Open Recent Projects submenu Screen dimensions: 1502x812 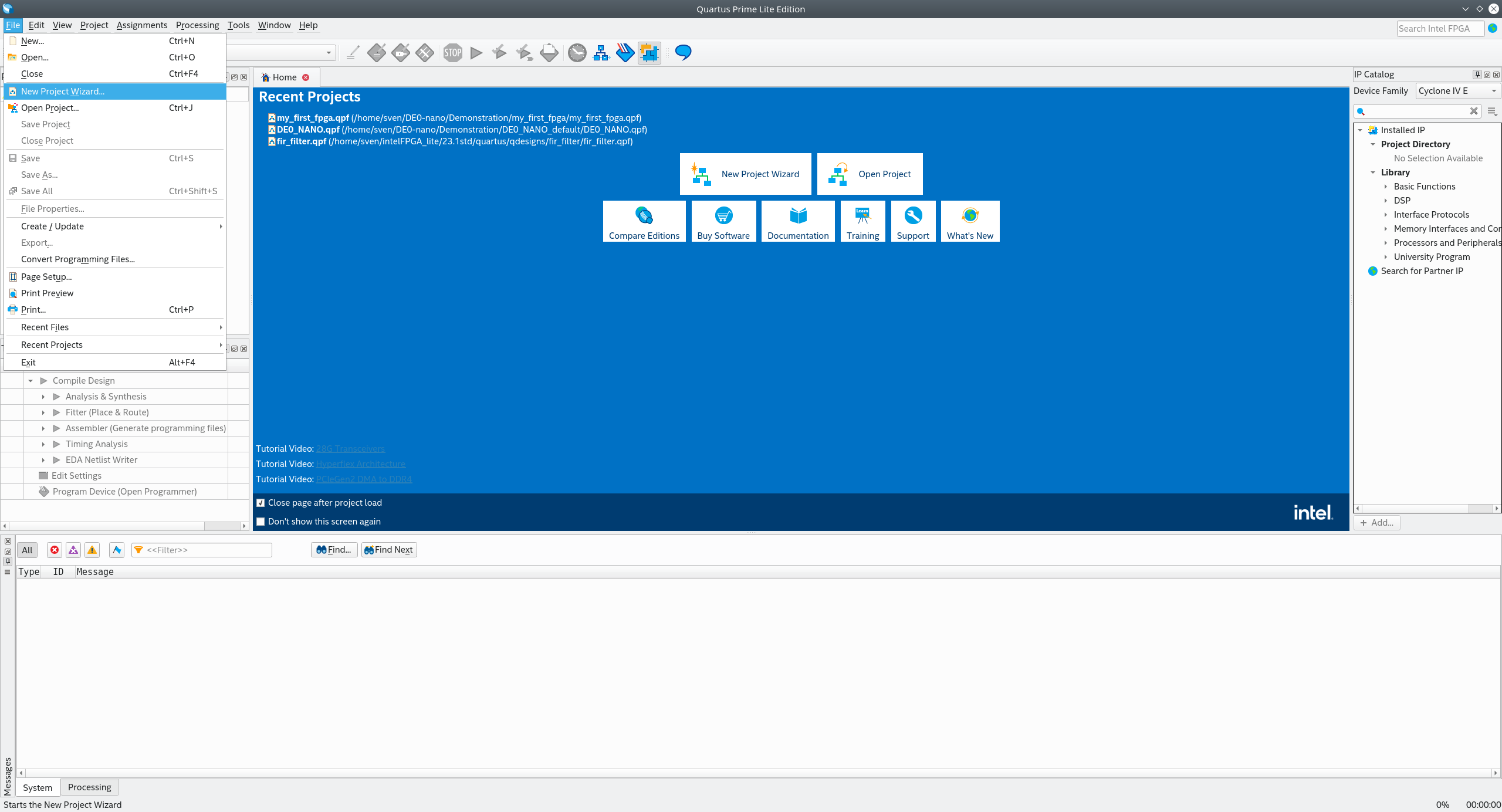pos(115,345)
